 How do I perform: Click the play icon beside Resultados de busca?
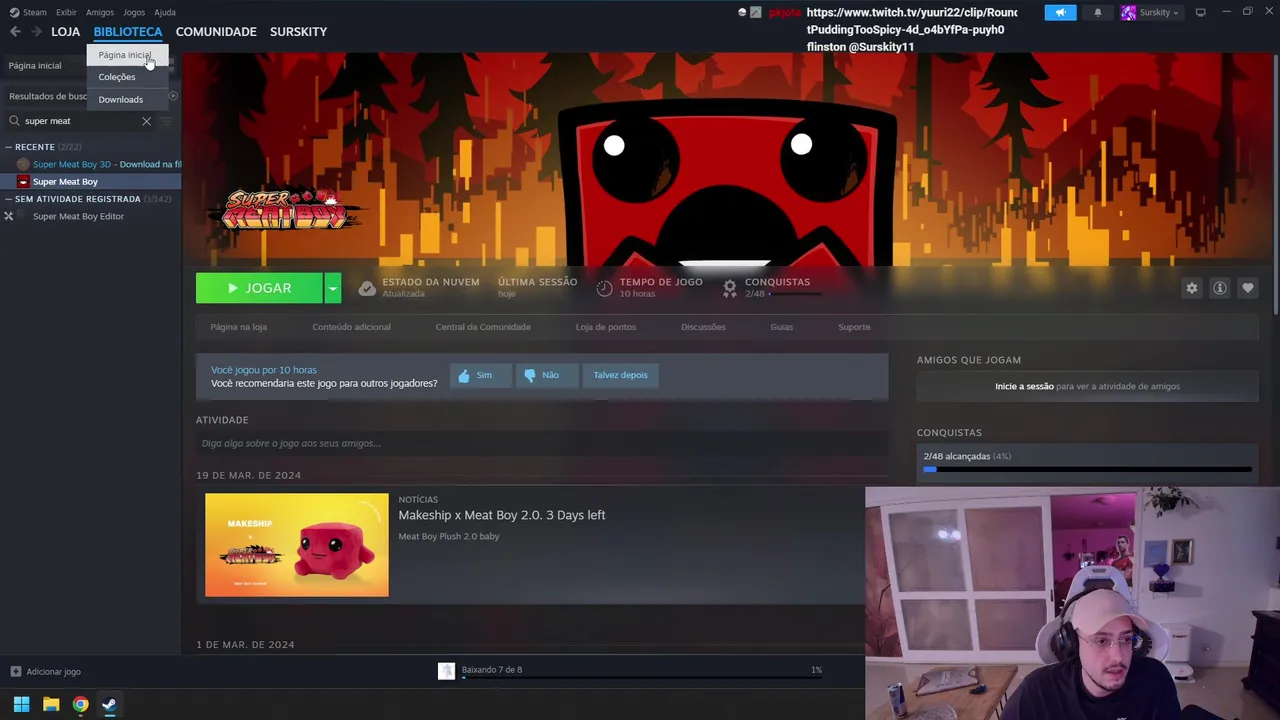click(173, 96)
